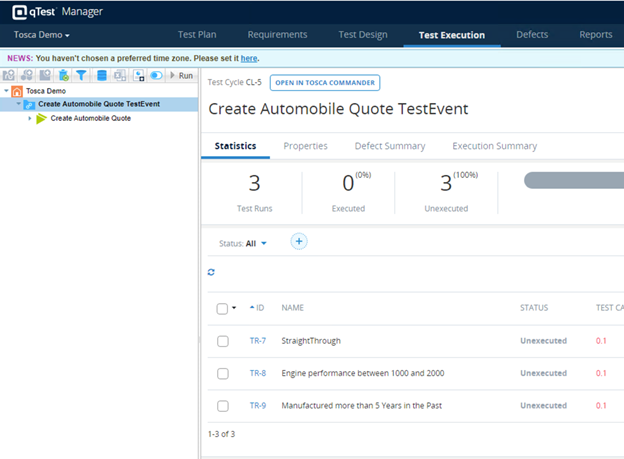Select Create Automobile Quote TestEvent tree item
The image size is (624, 459).
tap(100, 104)
